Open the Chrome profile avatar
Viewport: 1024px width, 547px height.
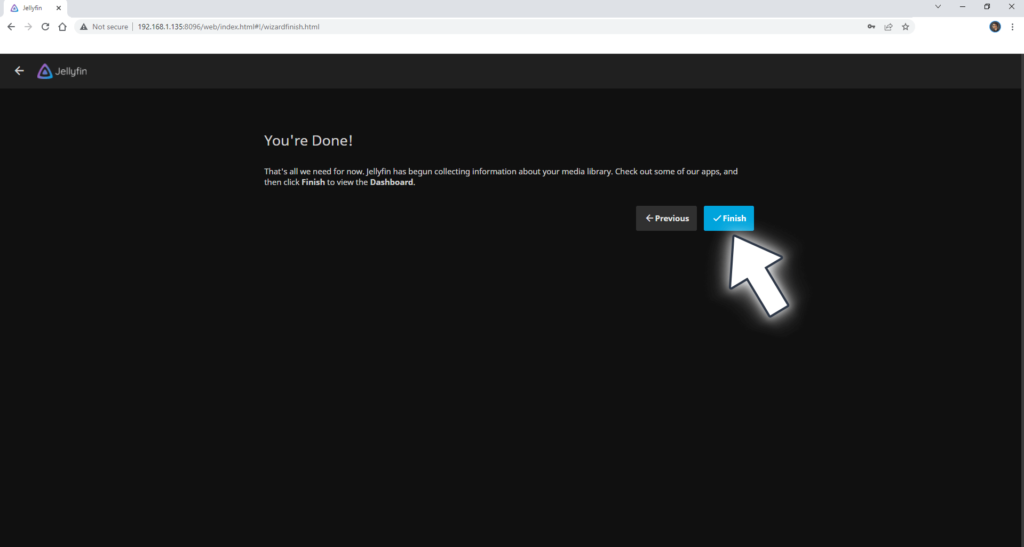click(995, 27)
